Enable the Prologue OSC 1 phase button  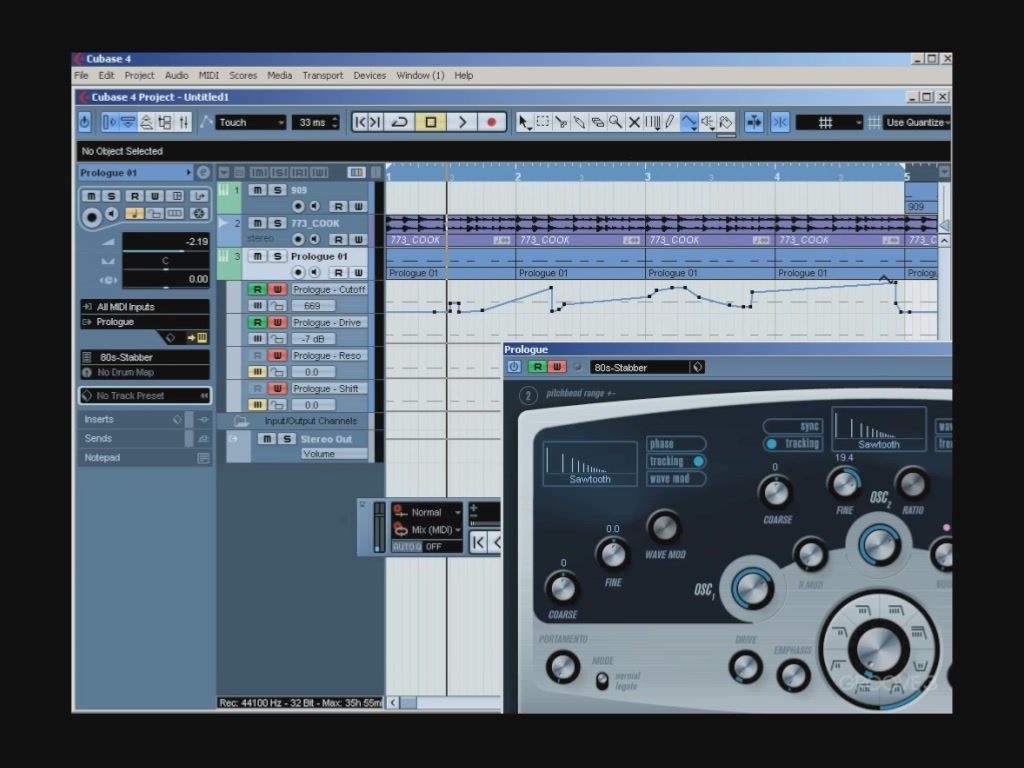[676, 444]
